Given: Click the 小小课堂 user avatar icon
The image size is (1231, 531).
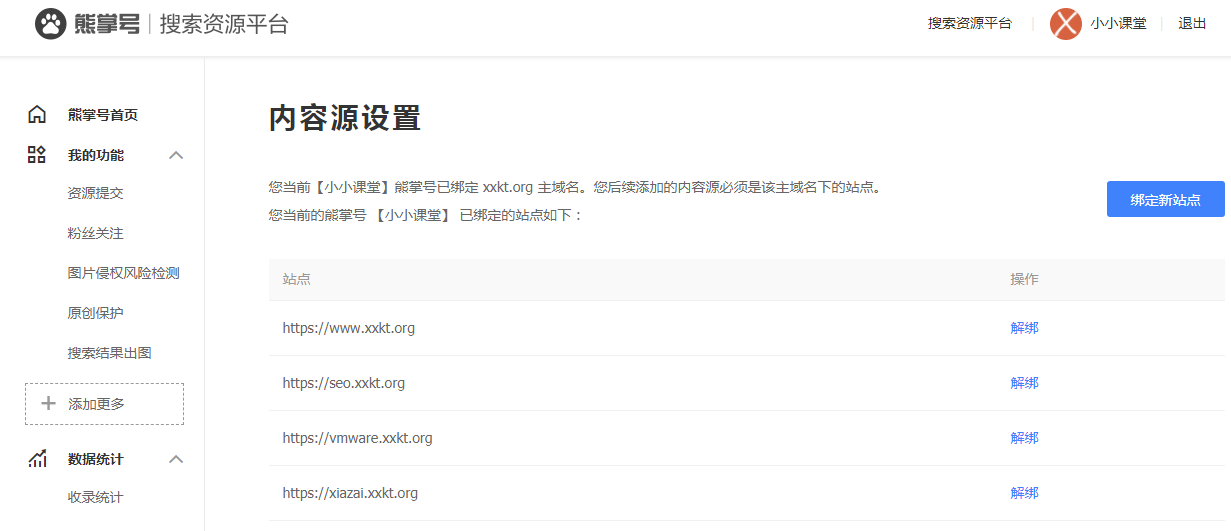Looking at the screenshot, I should pyautogui.click(x=1066, y=24).
